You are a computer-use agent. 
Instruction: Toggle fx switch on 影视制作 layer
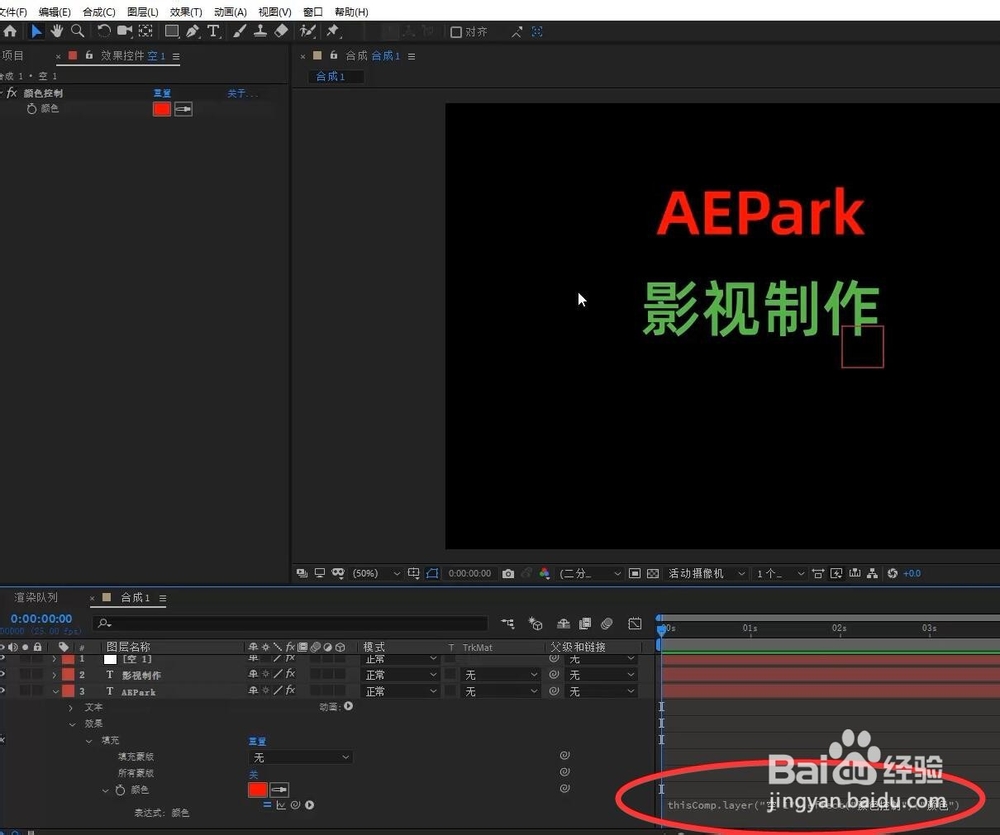(x=290, y=674)
